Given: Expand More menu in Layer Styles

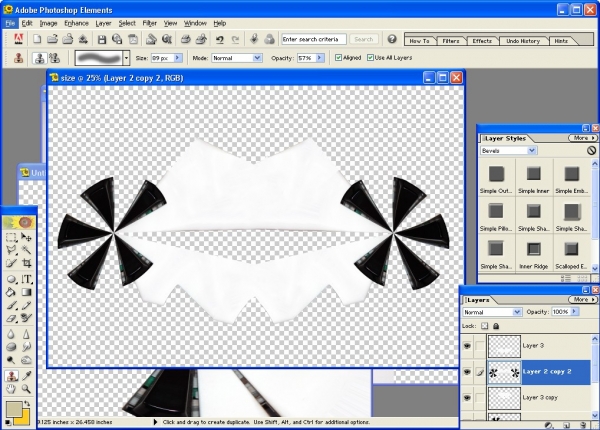Looking at the screenshot, I should click(582, 138).
